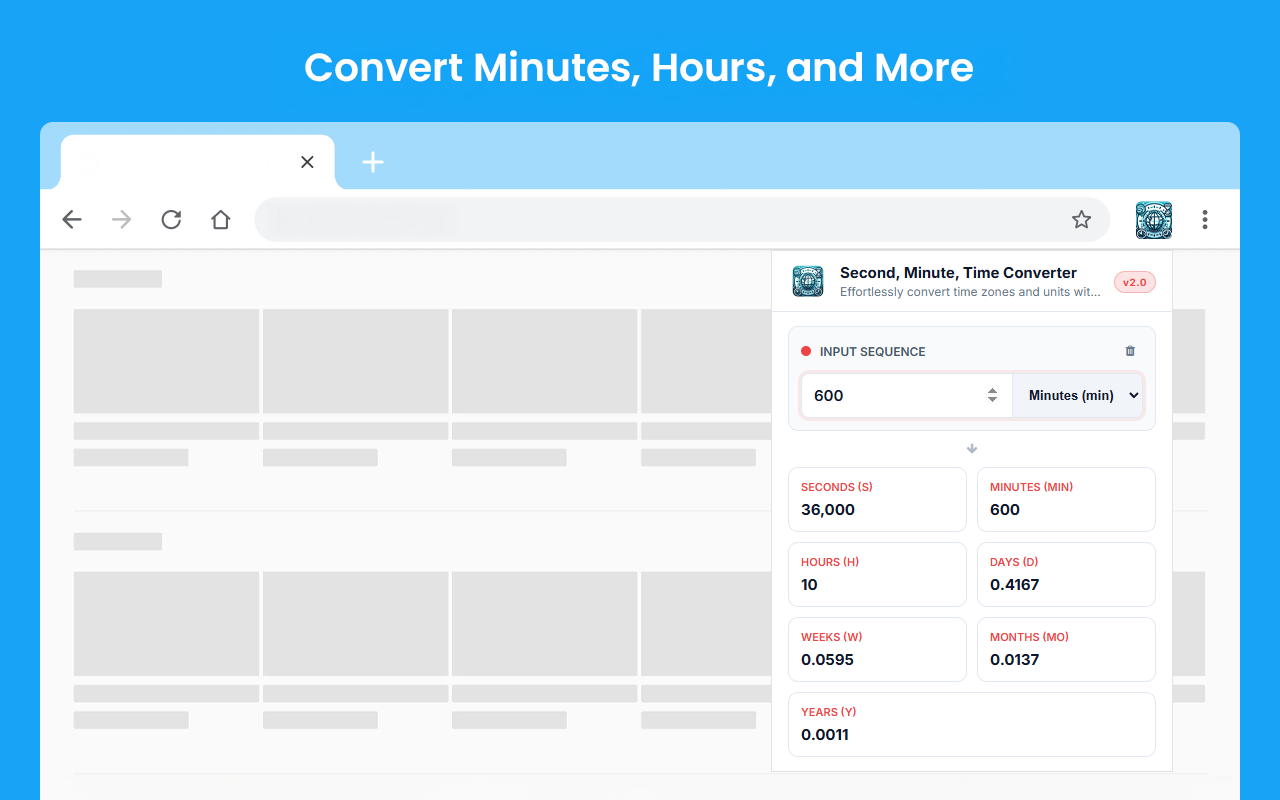Click the browser address bar
The image size is (1280, 800).
coord(682,220)
